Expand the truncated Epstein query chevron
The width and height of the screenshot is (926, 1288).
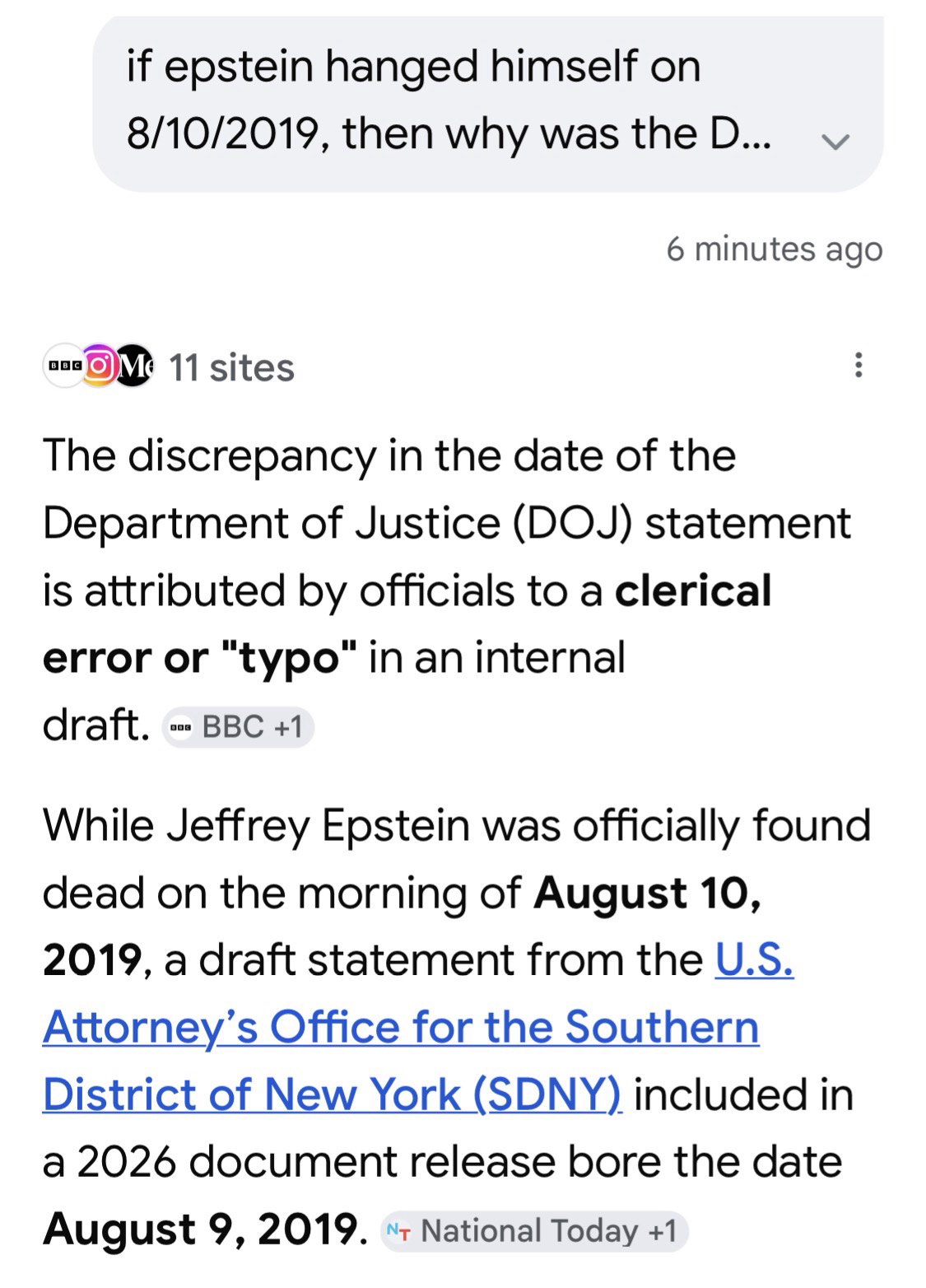click(x=835, y=141)
